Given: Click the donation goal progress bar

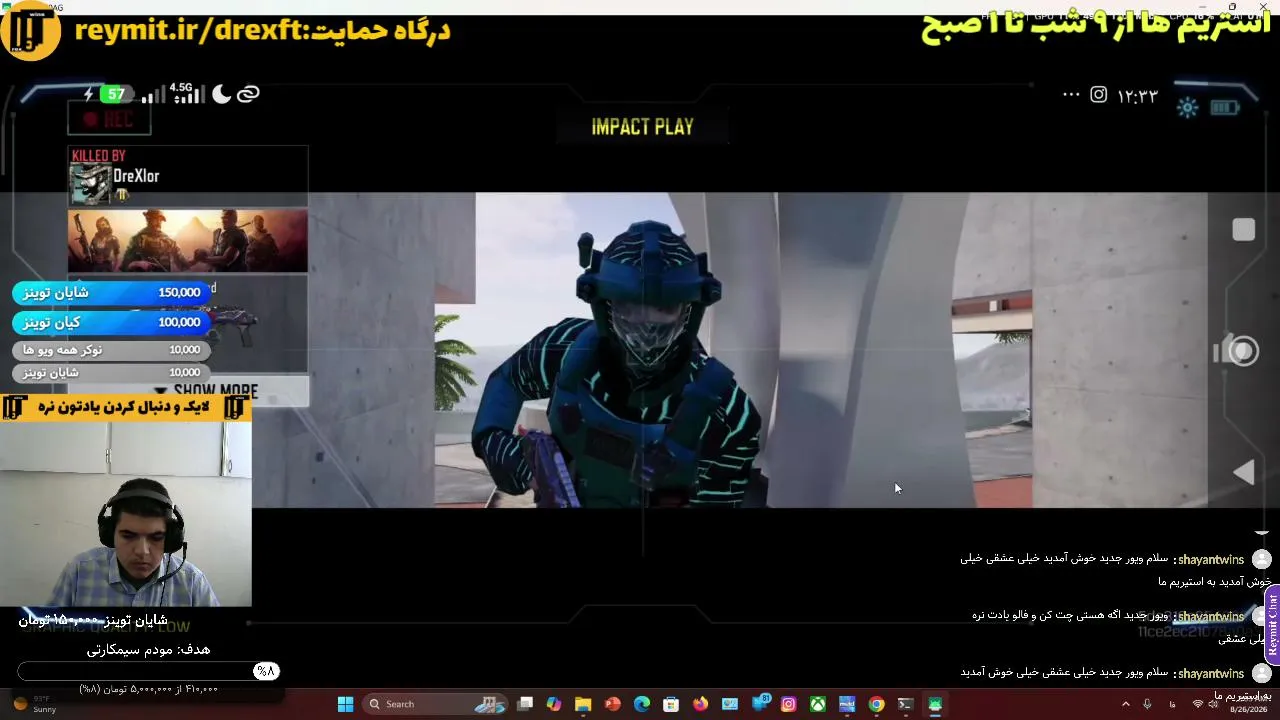Looking at the screenshot, I should pos(148,671).
